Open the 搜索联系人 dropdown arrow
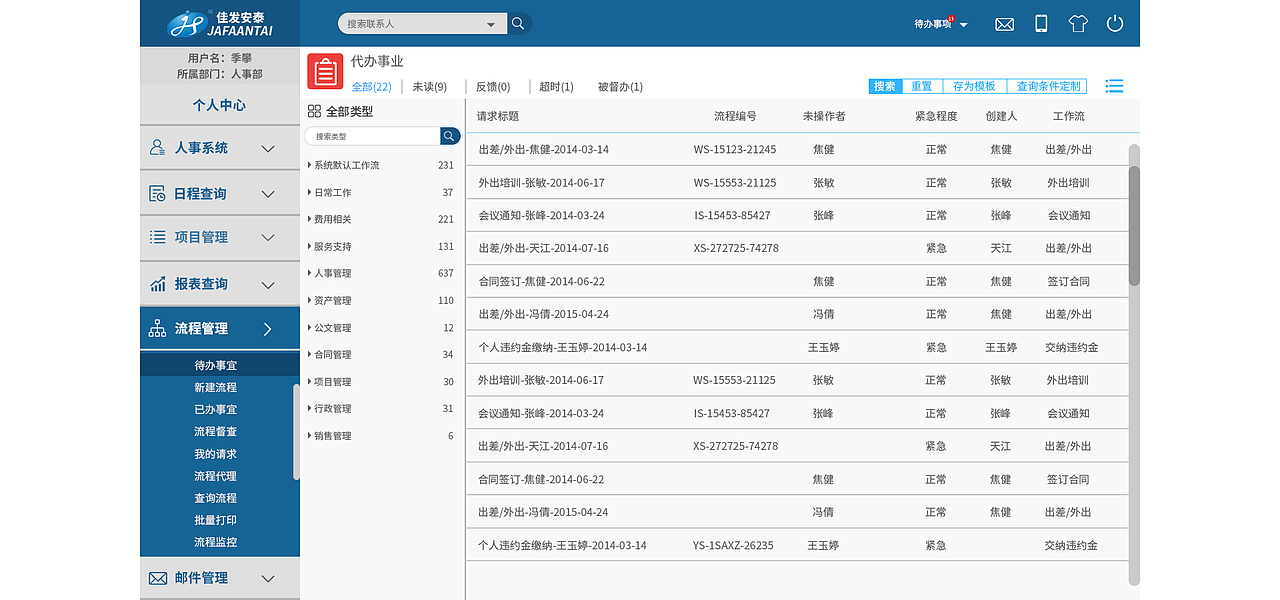Image resolution: width=1280 pixels, height=600 pixels. click(491, 22)
